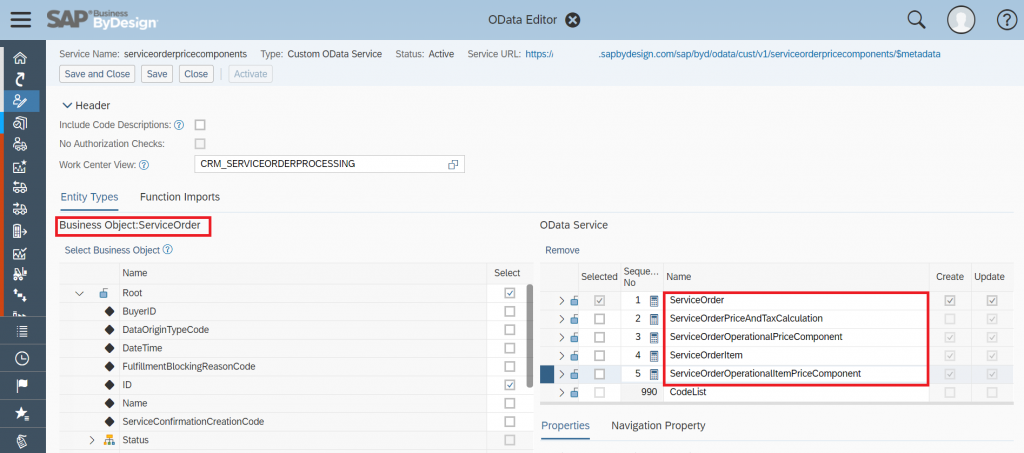
Task: Switch to the Entity Types tab
Action: [x=89, y=197]
